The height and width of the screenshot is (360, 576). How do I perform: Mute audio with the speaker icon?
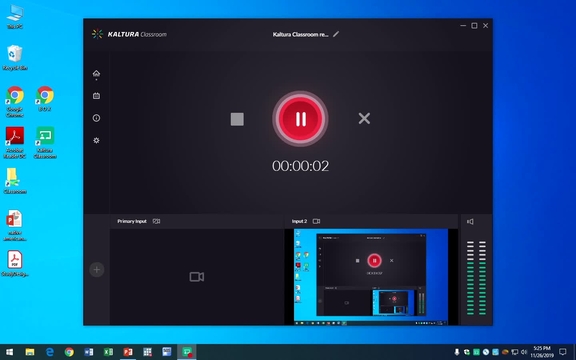470,222
